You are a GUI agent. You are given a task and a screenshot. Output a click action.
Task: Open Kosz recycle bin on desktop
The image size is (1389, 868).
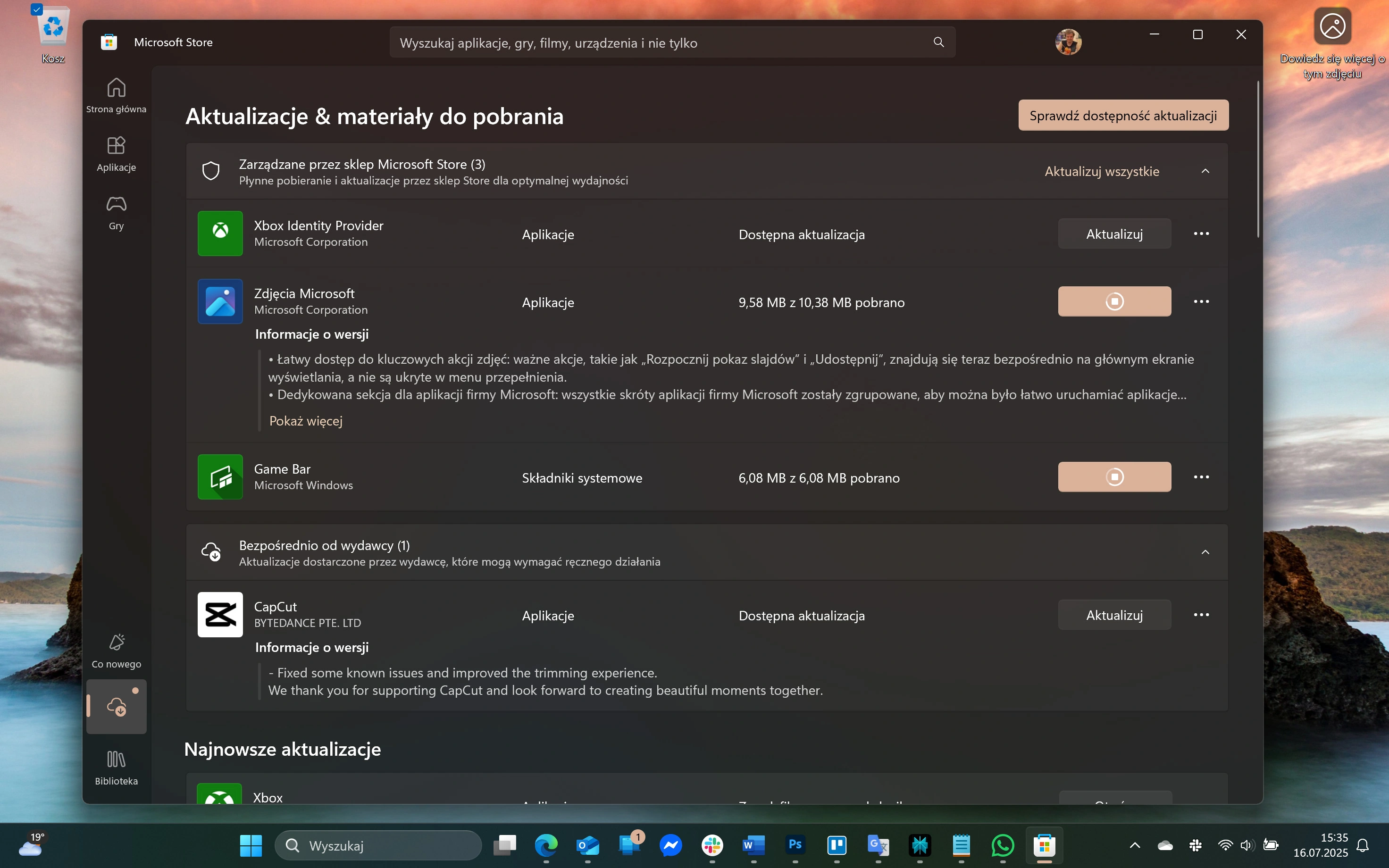53,34
